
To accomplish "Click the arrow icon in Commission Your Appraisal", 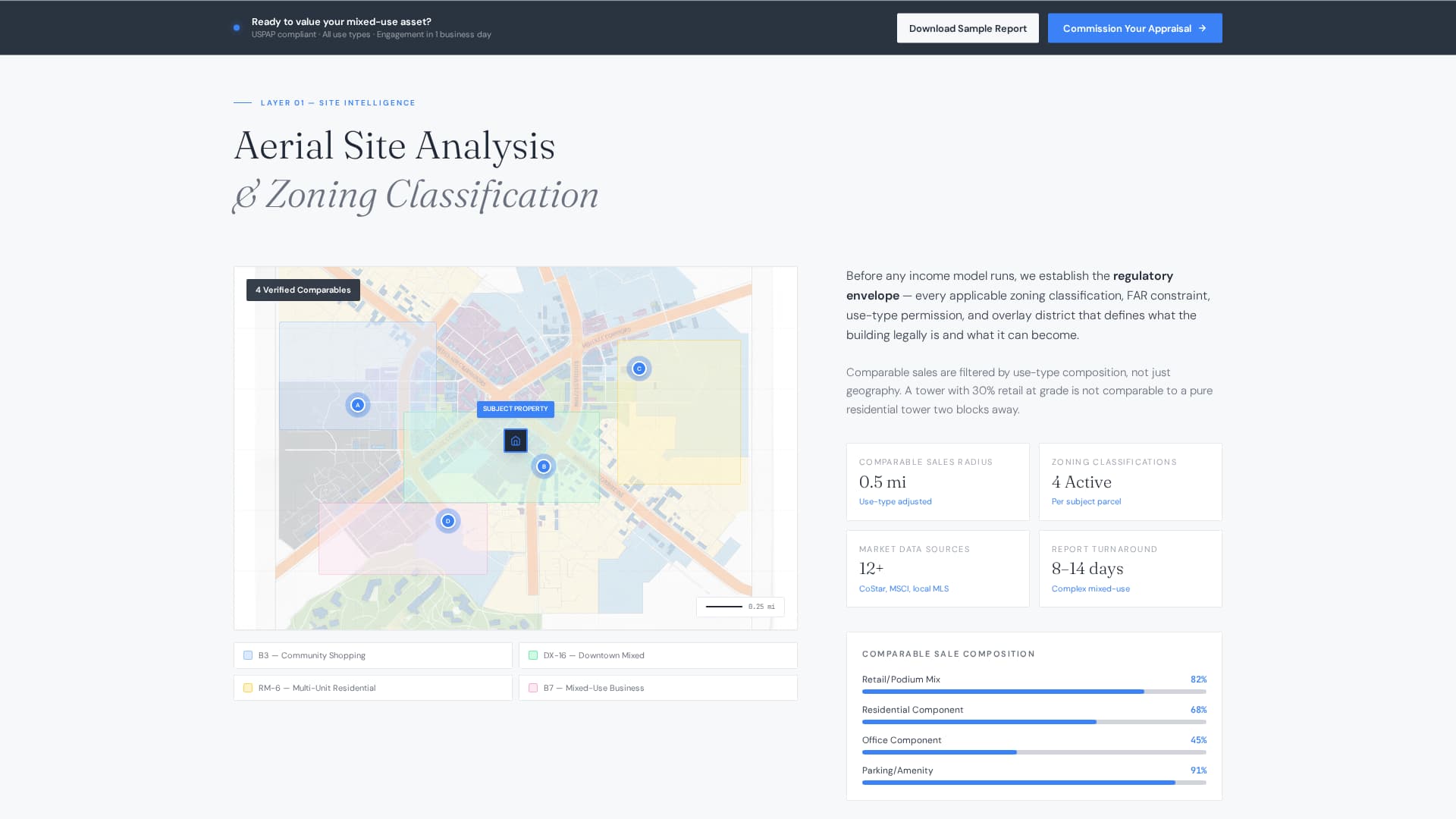I will (1203, 28).
